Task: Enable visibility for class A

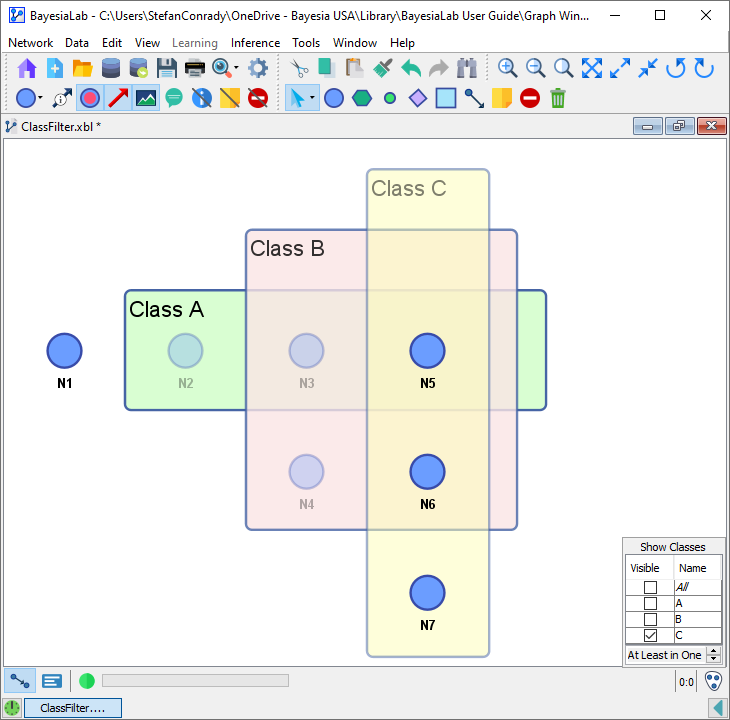Action: coord(650,604)
